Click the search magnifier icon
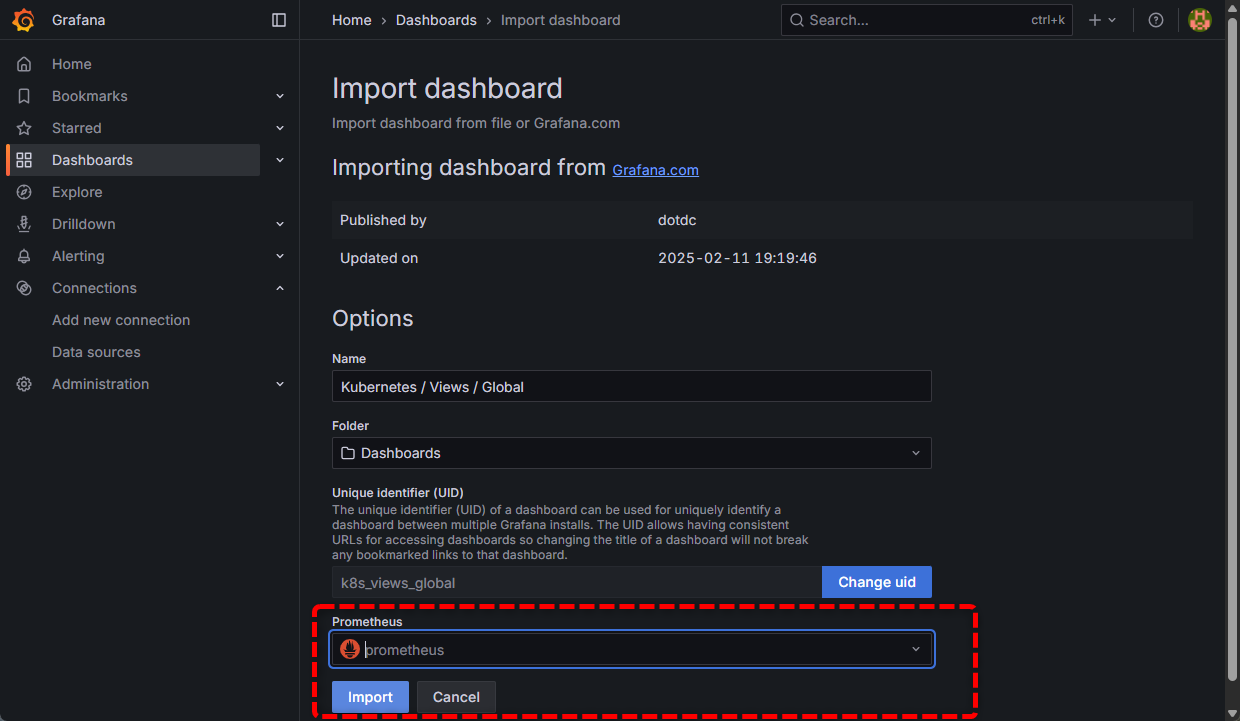The width and height of the screenshot is (1240, 721). (x=797, y=20)
